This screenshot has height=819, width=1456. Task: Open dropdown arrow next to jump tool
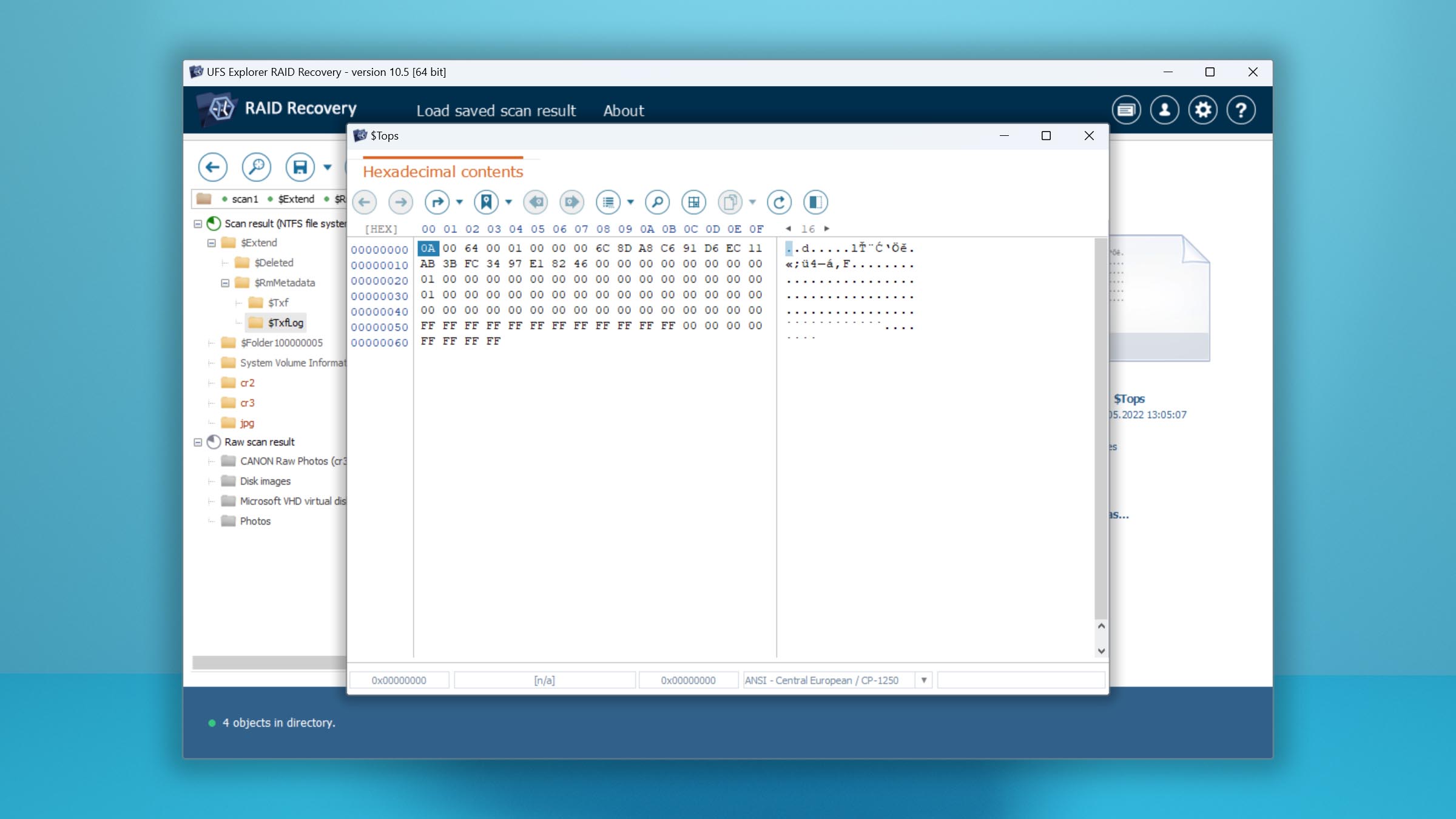click(x=459, y=202)
